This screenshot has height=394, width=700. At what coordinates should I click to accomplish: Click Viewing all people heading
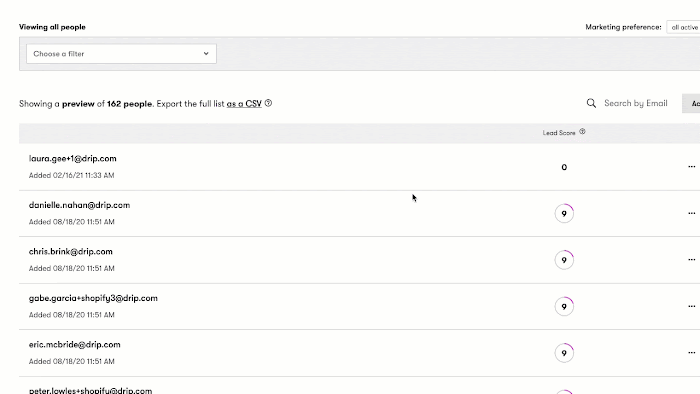click(52, 27)
